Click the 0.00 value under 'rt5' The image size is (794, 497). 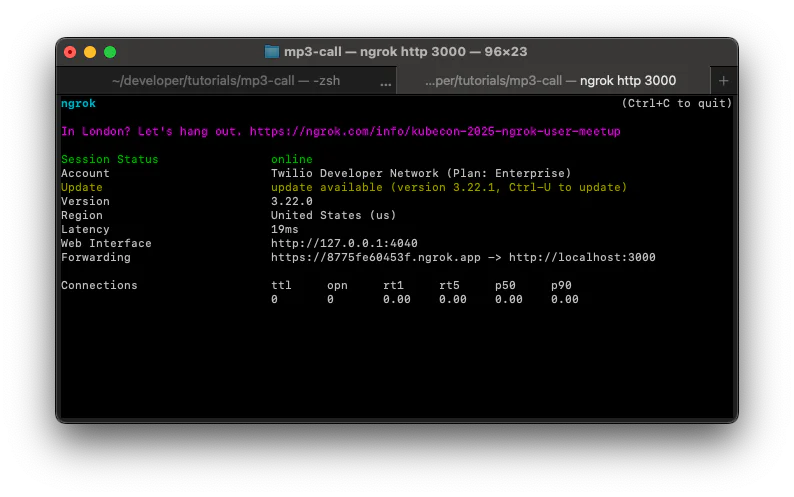click(453, 299)
